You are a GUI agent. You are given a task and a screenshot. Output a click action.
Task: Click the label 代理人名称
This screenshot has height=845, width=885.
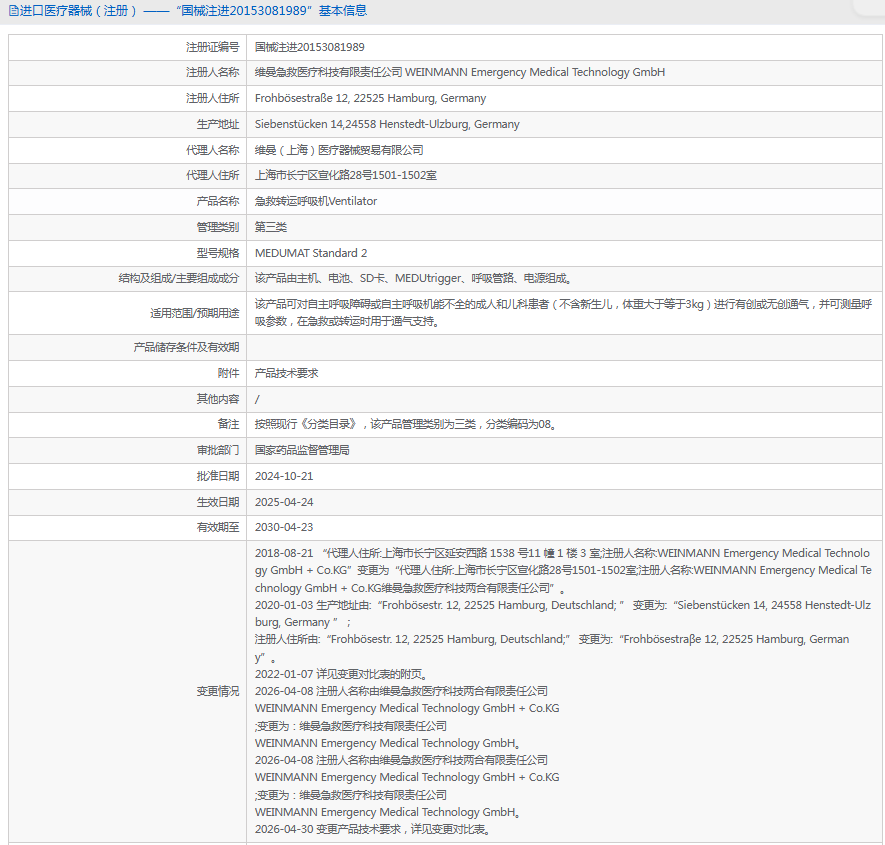[x=213, y=150]
